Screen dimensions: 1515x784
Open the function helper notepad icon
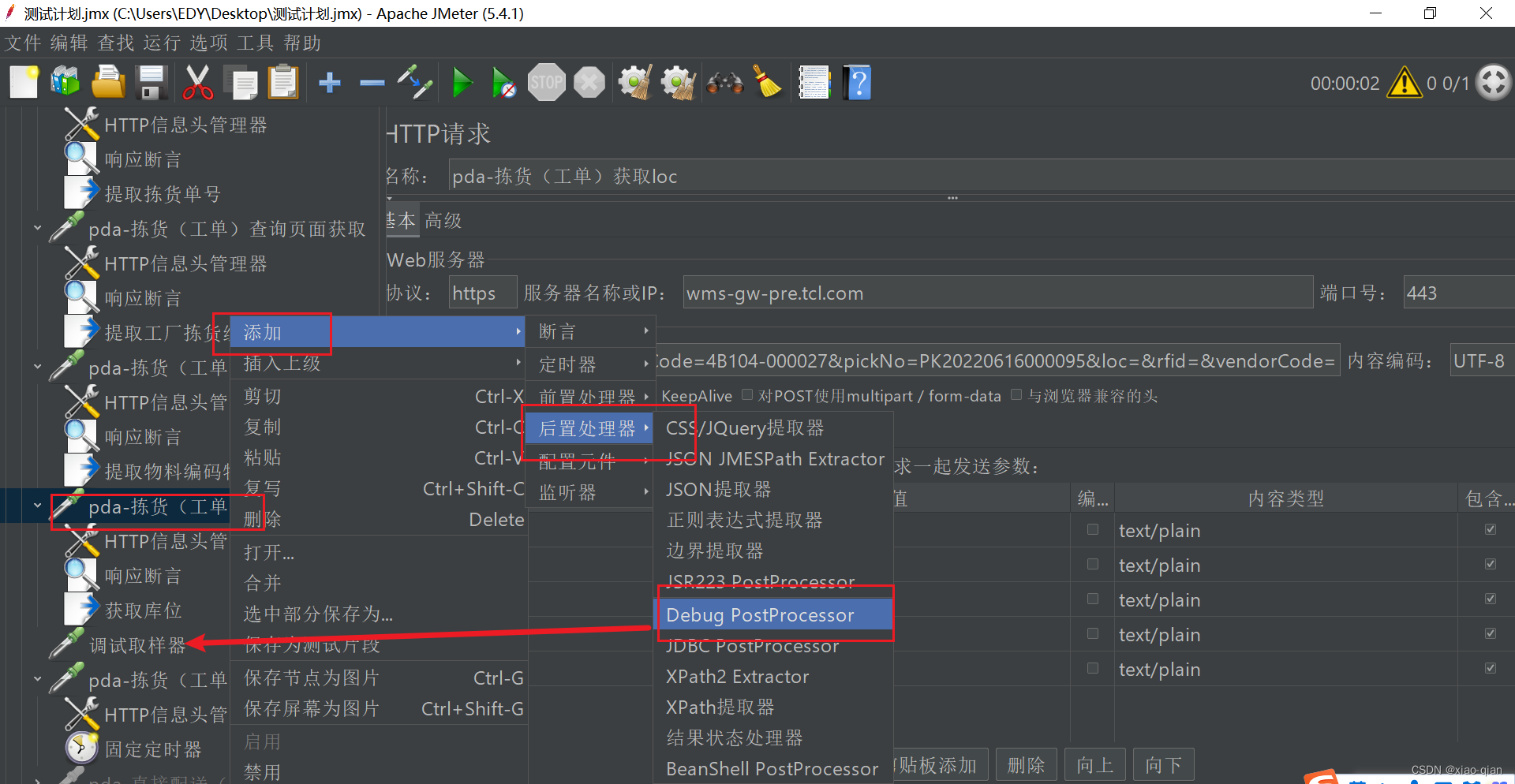point(814,82)
